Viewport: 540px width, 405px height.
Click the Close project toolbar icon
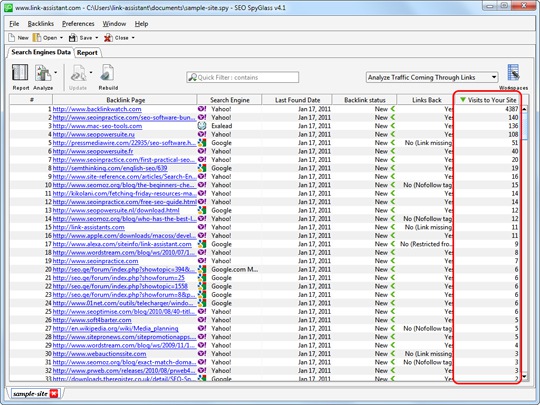pyautogui.click(x=108, y=38)
